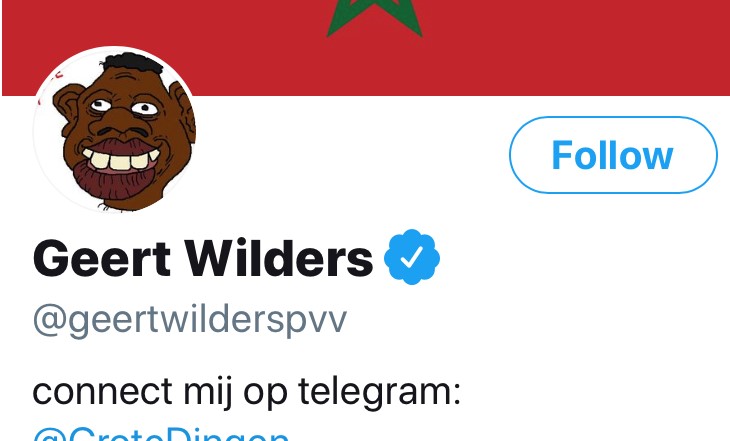Click the blue verified badge icon
Image resolution: width=730 pixels, height=441 pixels.
pos(412,257)
